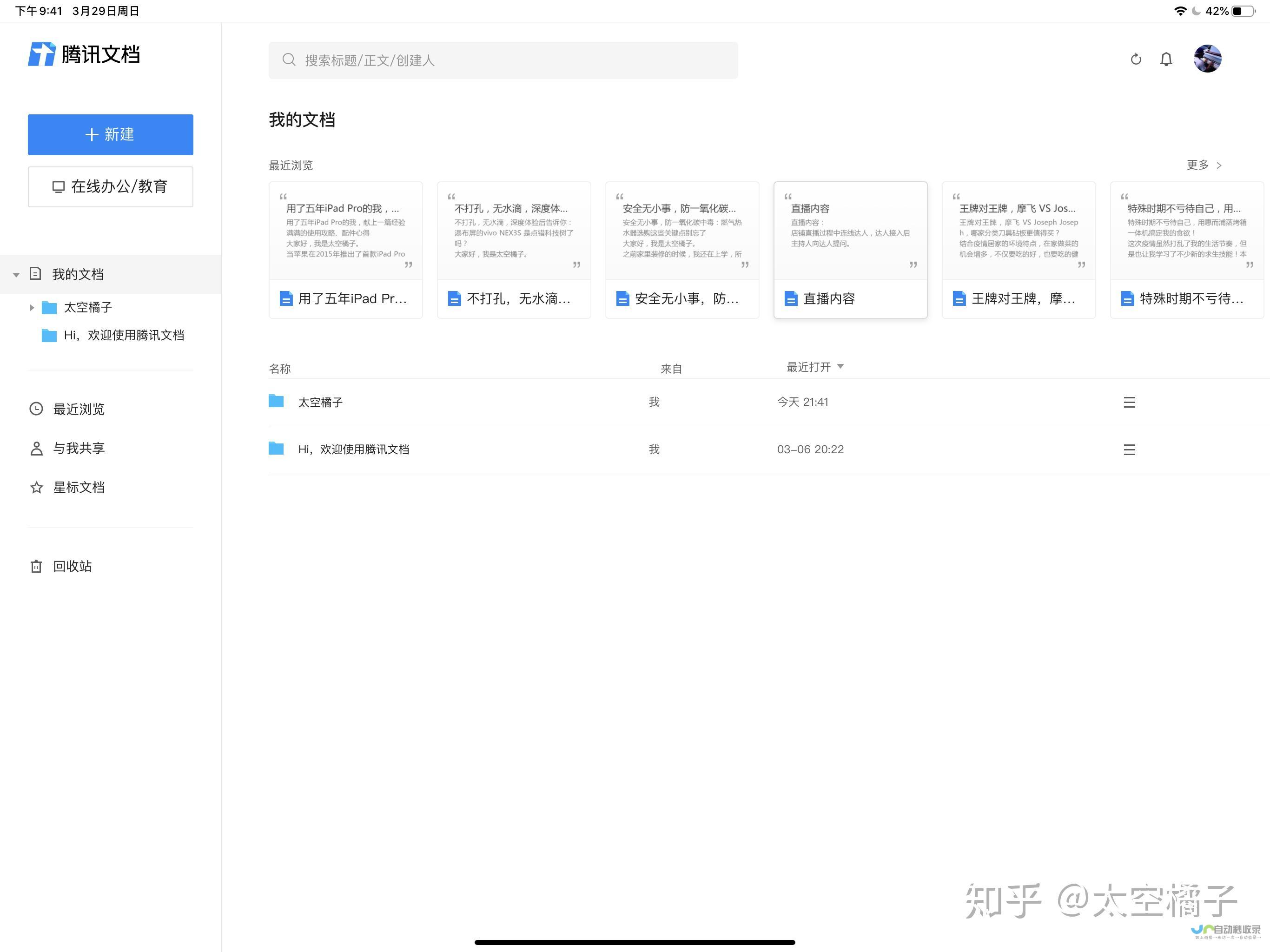Open the 不打孔，无水滴 document card preview

click(514, 231)
